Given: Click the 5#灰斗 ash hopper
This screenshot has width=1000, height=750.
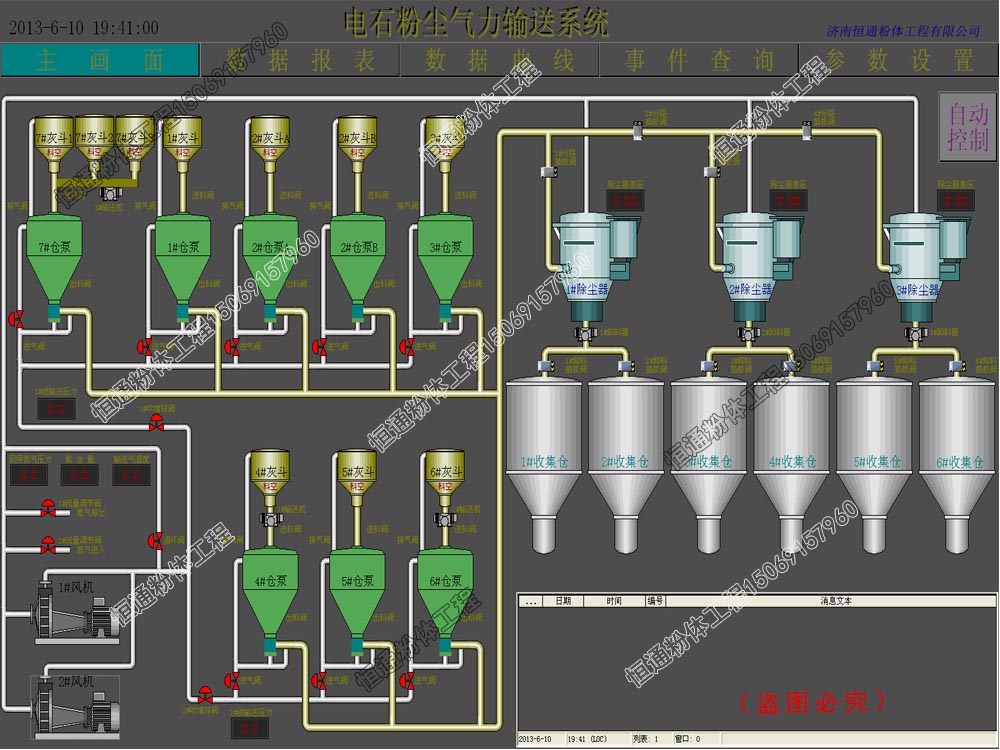Looking at the screenshot, I should [357, 475].
